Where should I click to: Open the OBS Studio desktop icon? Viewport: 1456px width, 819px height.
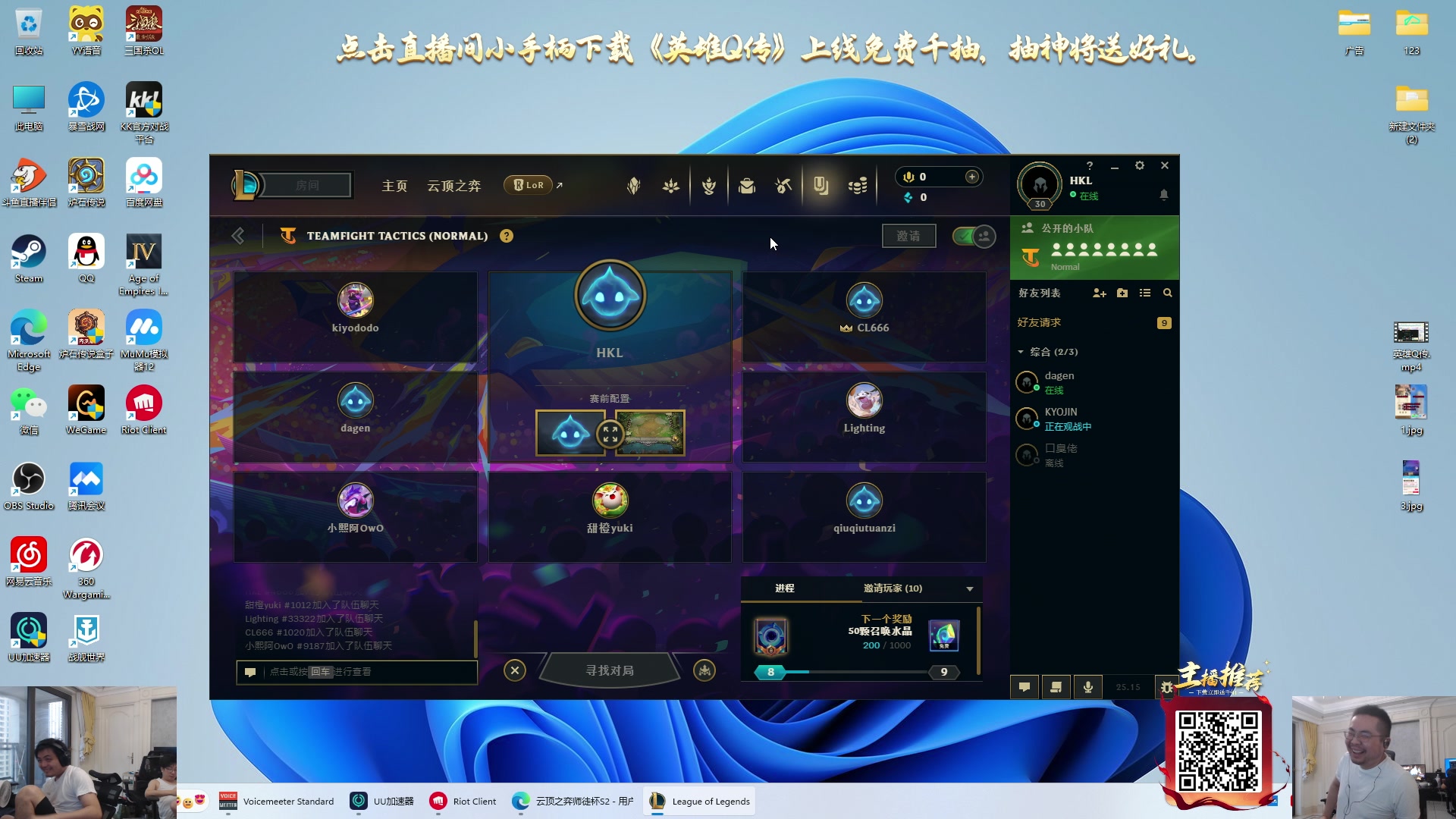29,486
